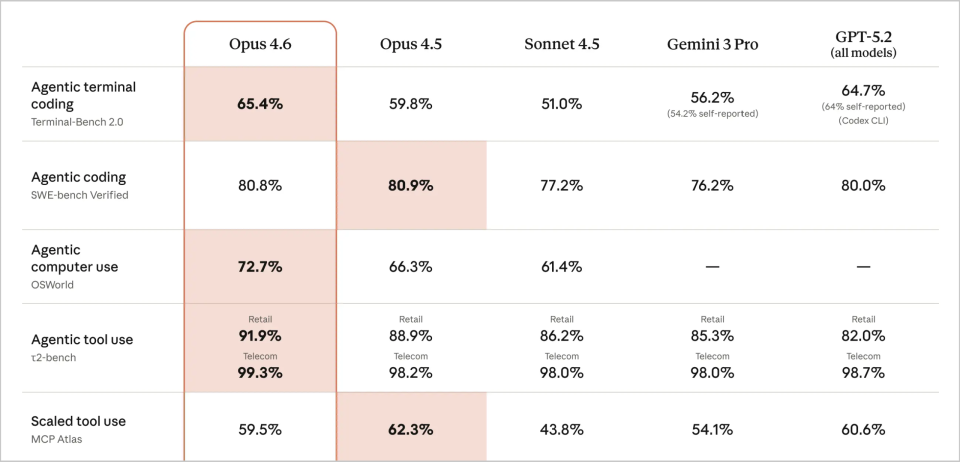Click Opus 4.6's 99.3% Telecom score
This screenshot has width=960, height=462.
click(260, 372)
